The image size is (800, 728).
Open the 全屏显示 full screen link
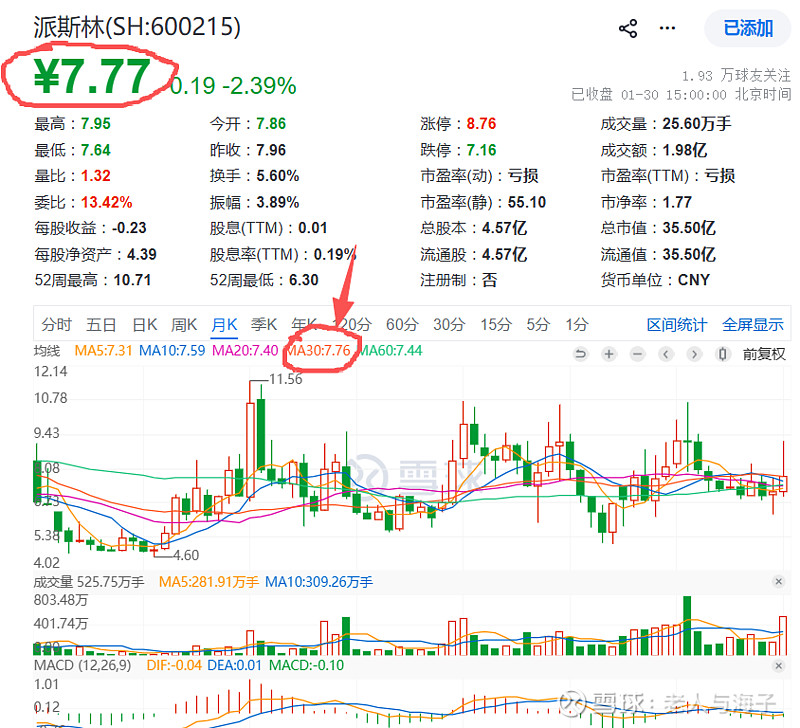(753, 325)
